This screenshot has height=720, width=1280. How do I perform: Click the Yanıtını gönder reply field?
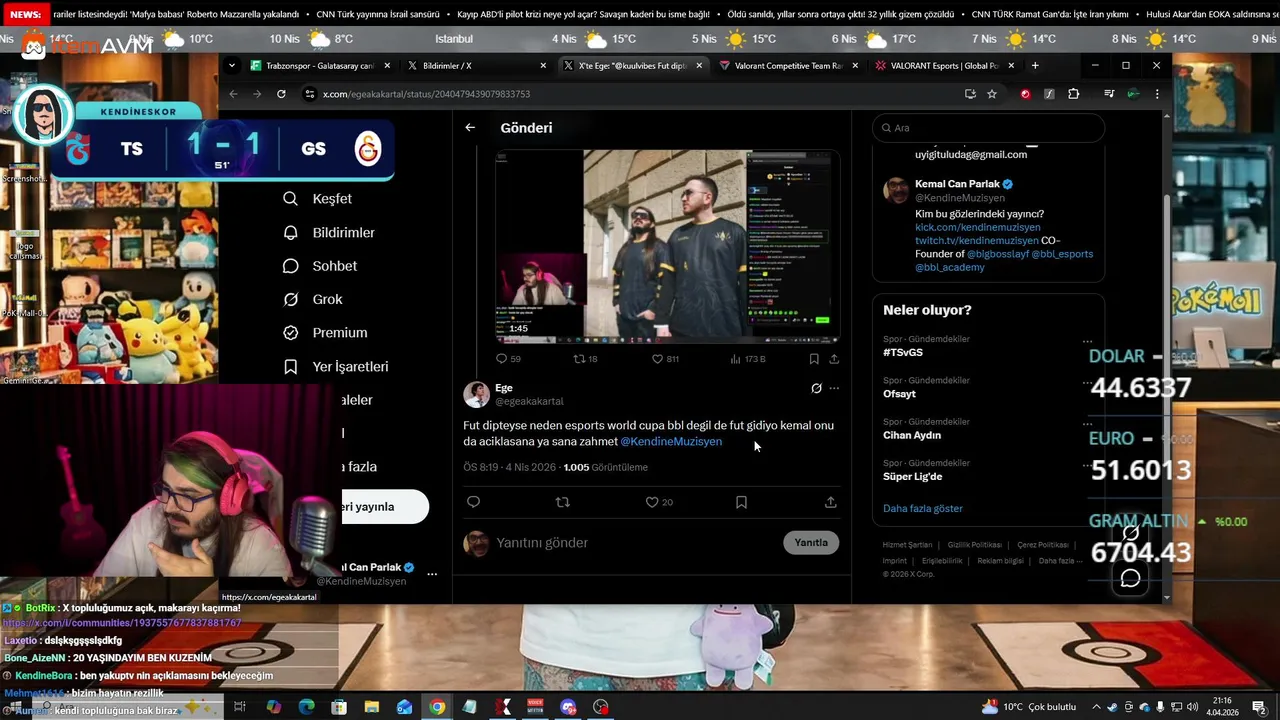click(x=636, y=543)
